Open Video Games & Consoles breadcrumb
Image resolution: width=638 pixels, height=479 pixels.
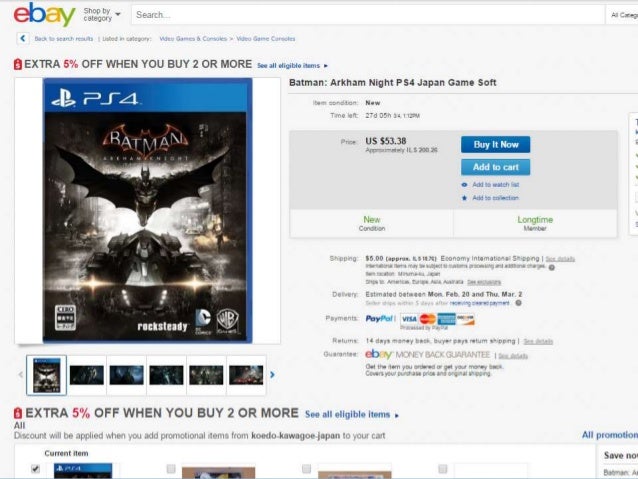pyautogui.click(x=193, y=39)
